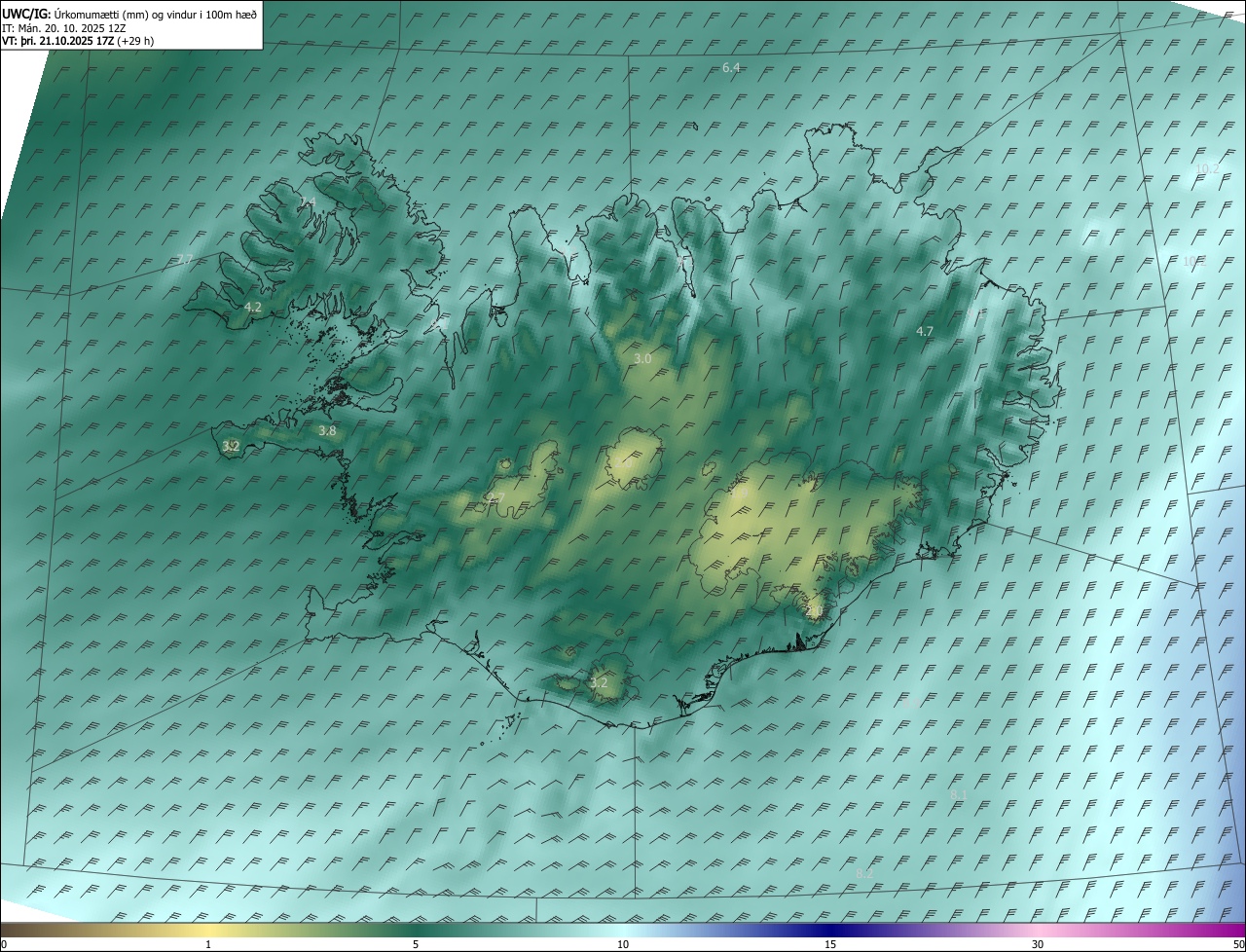Select the 'IT: Mán. 20. 10. 2025 12Z' line
Image resolution: width=1246 pixels, height=952 pixels.
pyautogui.click(x=66, y=28)
